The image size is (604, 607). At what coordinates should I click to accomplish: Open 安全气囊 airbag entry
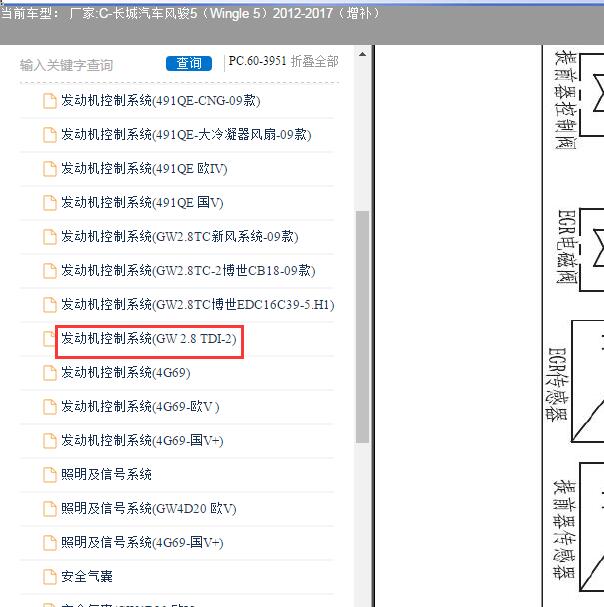(x=87, y=577)
